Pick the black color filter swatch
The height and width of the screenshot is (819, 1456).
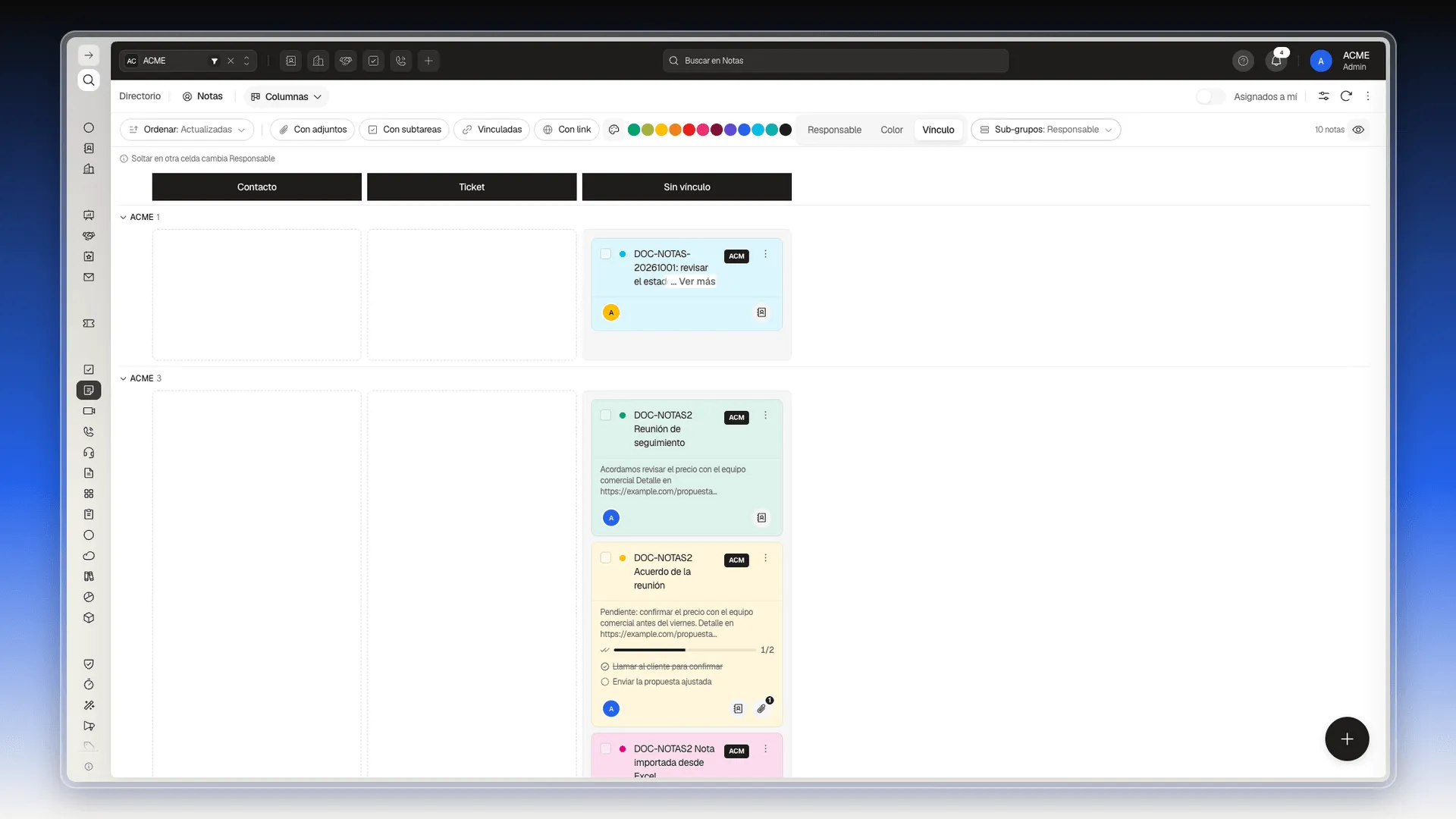pyautogui.click(x=786, y=130)
